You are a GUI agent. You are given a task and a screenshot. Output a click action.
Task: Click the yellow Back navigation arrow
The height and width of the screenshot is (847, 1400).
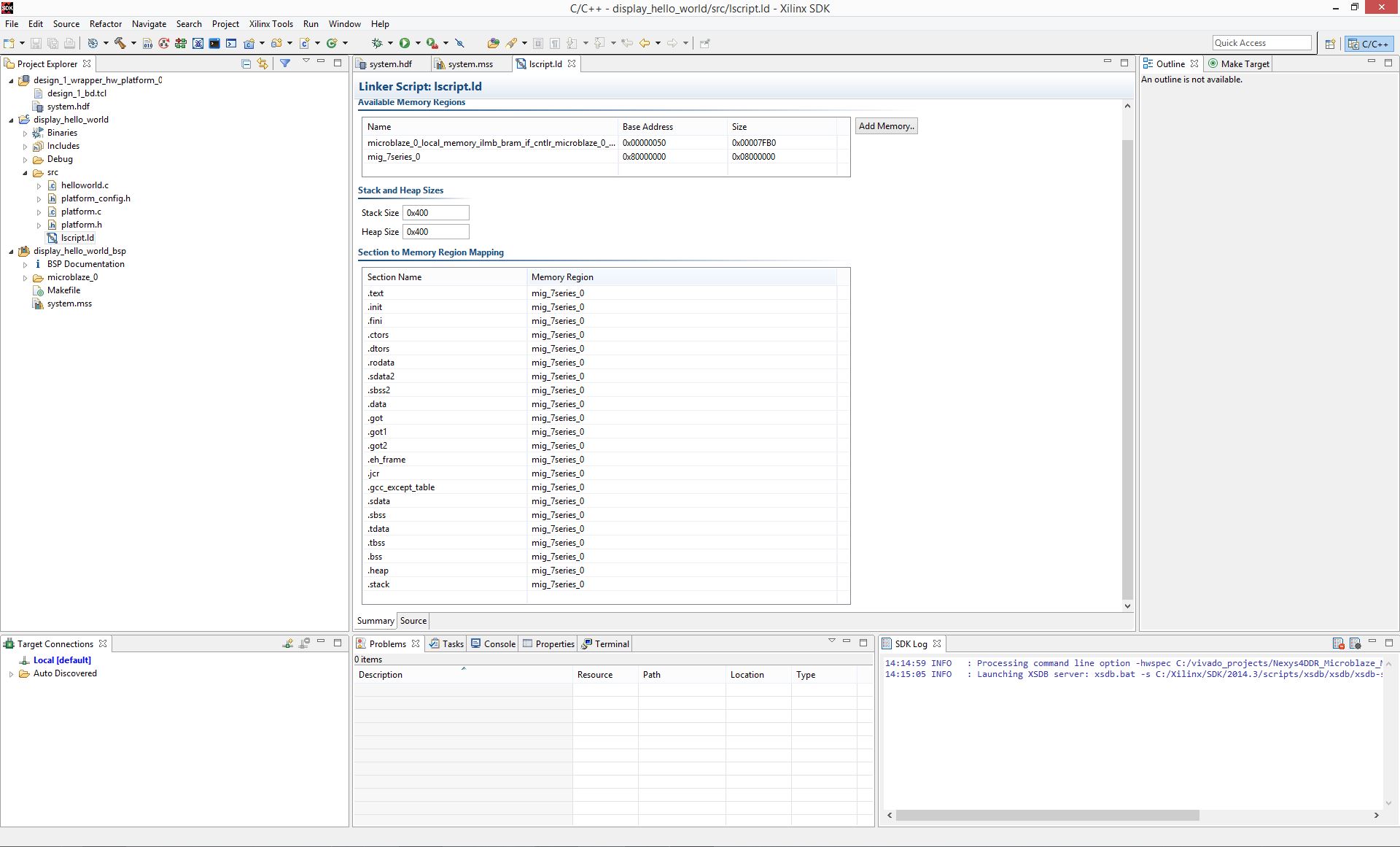[x=645, y=43]
